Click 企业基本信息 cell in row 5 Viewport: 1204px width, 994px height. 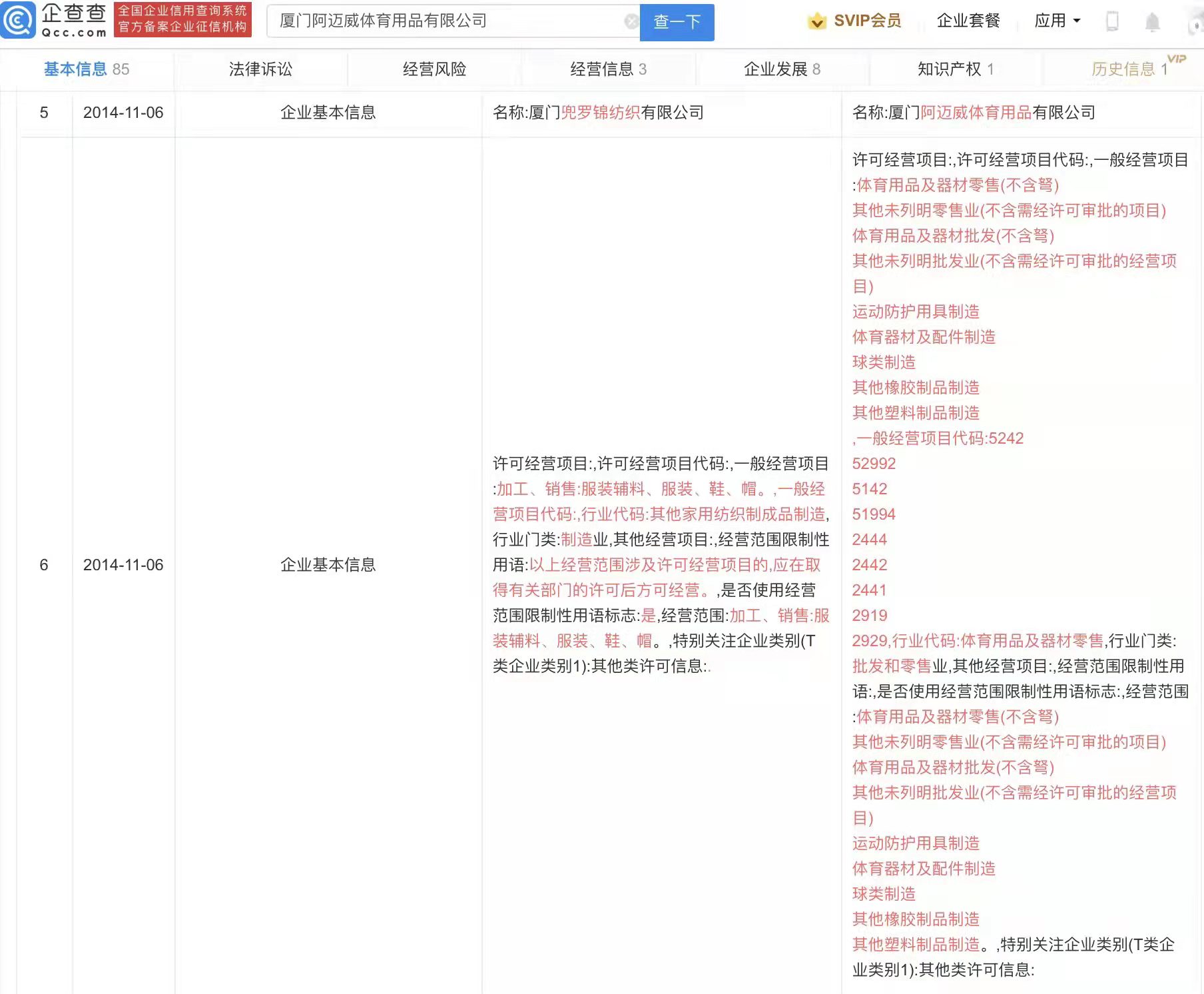[x=328, y=113]
